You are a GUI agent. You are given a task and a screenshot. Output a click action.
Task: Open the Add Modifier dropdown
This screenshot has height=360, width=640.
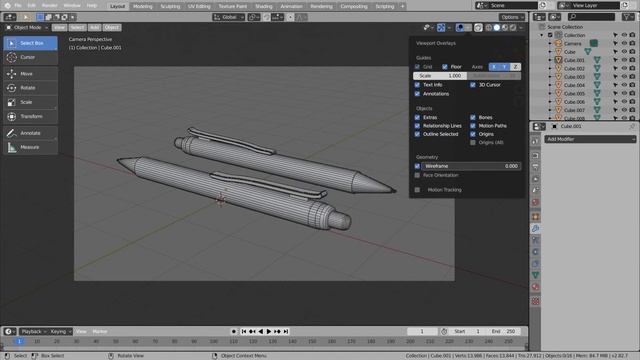[590, 139]
